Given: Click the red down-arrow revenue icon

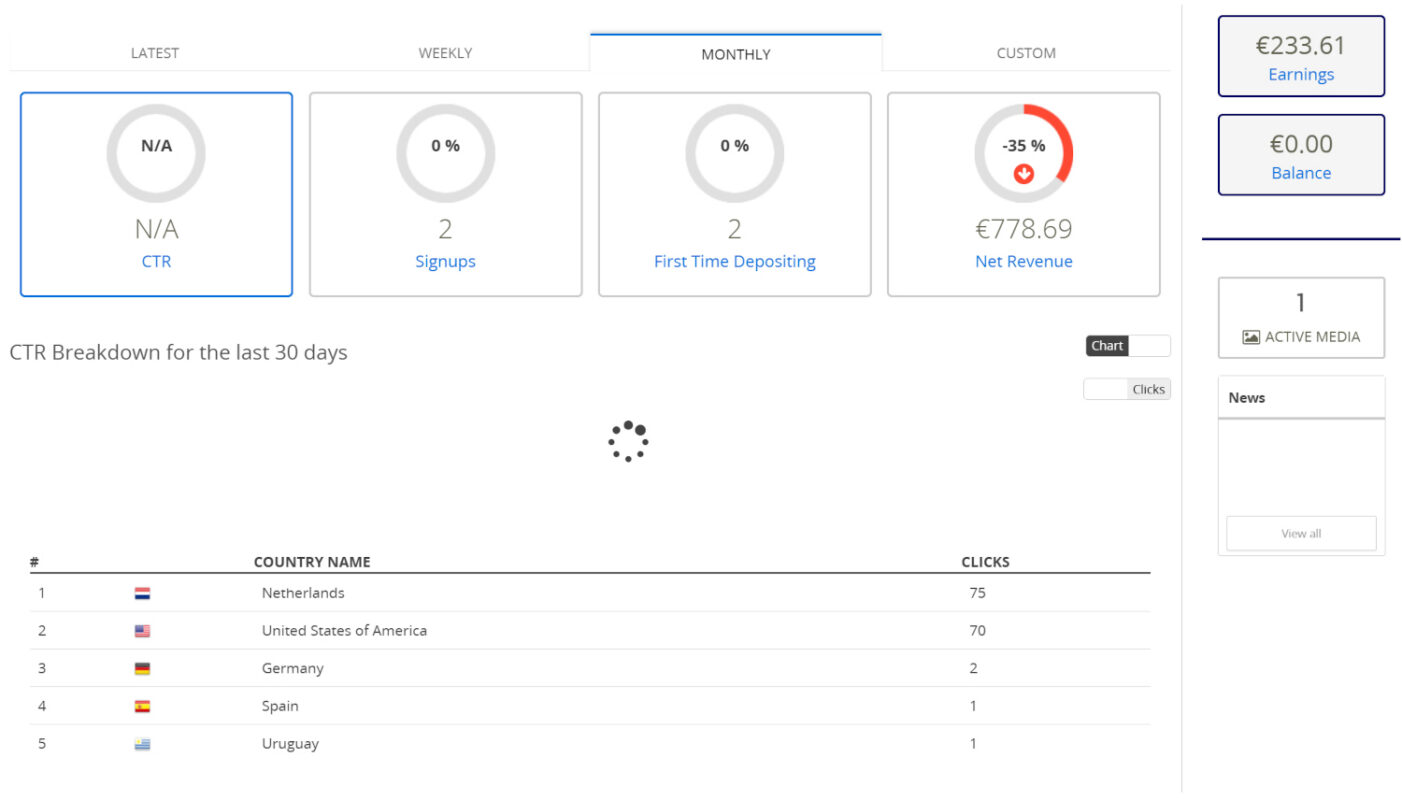Looking at the screenshot, I should (1023, 174).
